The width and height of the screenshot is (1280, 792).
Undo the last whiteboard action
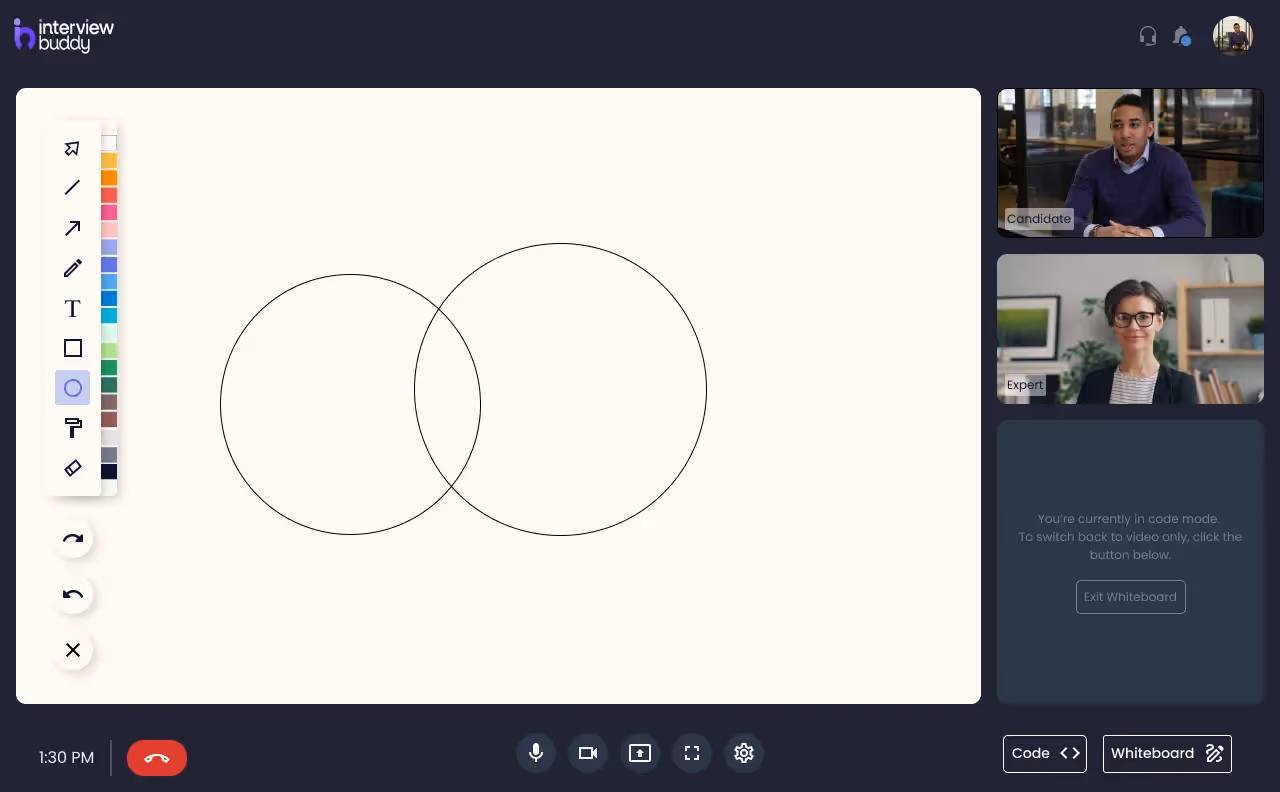click(x=73, y=595)
